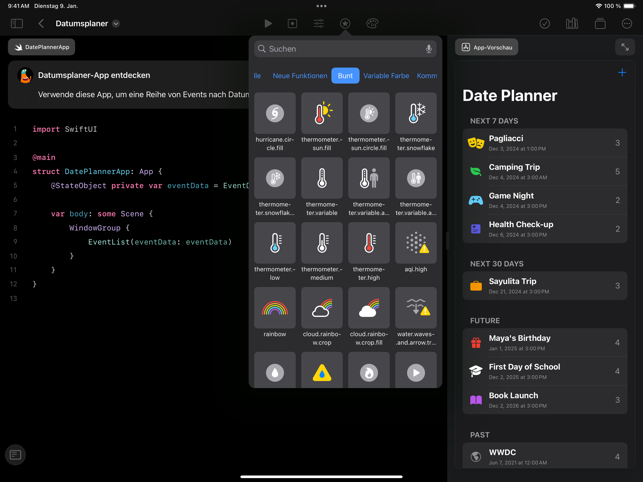Toggle the sidebar panel icon
The width and height of the screenshot is (643, 482).
click(x=17, y=23)
